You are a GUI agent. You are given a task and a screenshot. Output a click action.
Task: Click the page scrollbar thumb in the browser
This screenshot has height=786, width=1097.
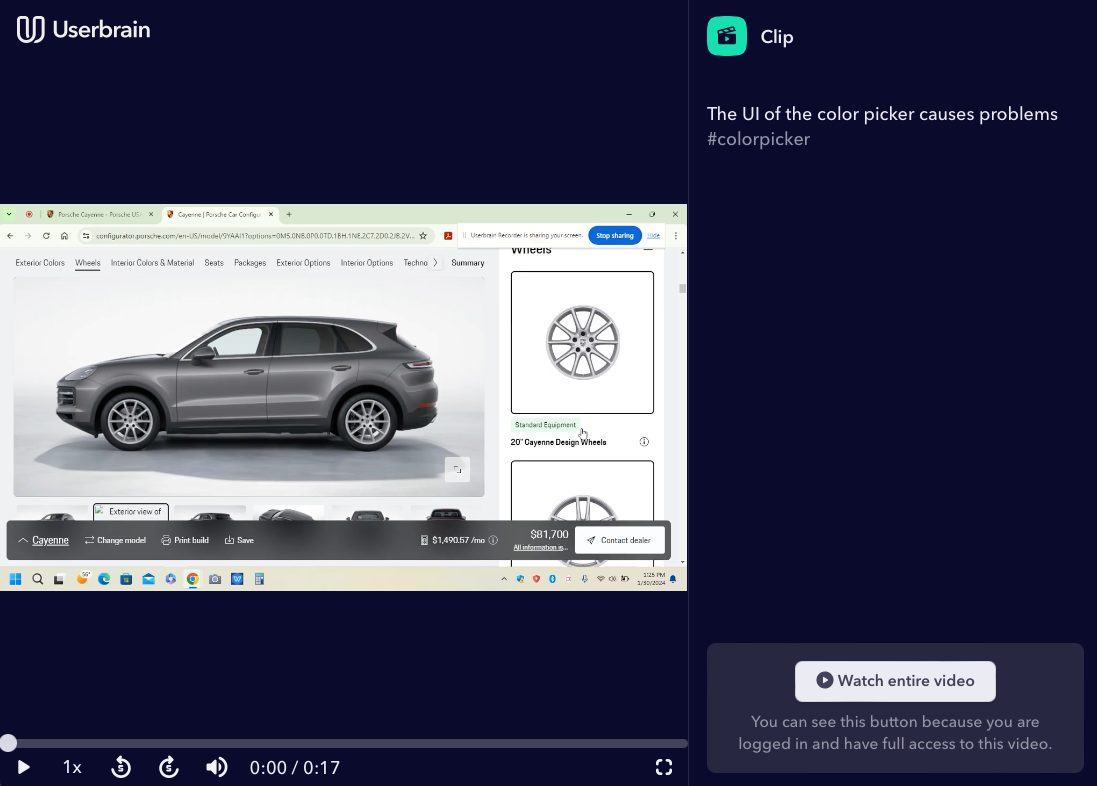click(682, 288)
